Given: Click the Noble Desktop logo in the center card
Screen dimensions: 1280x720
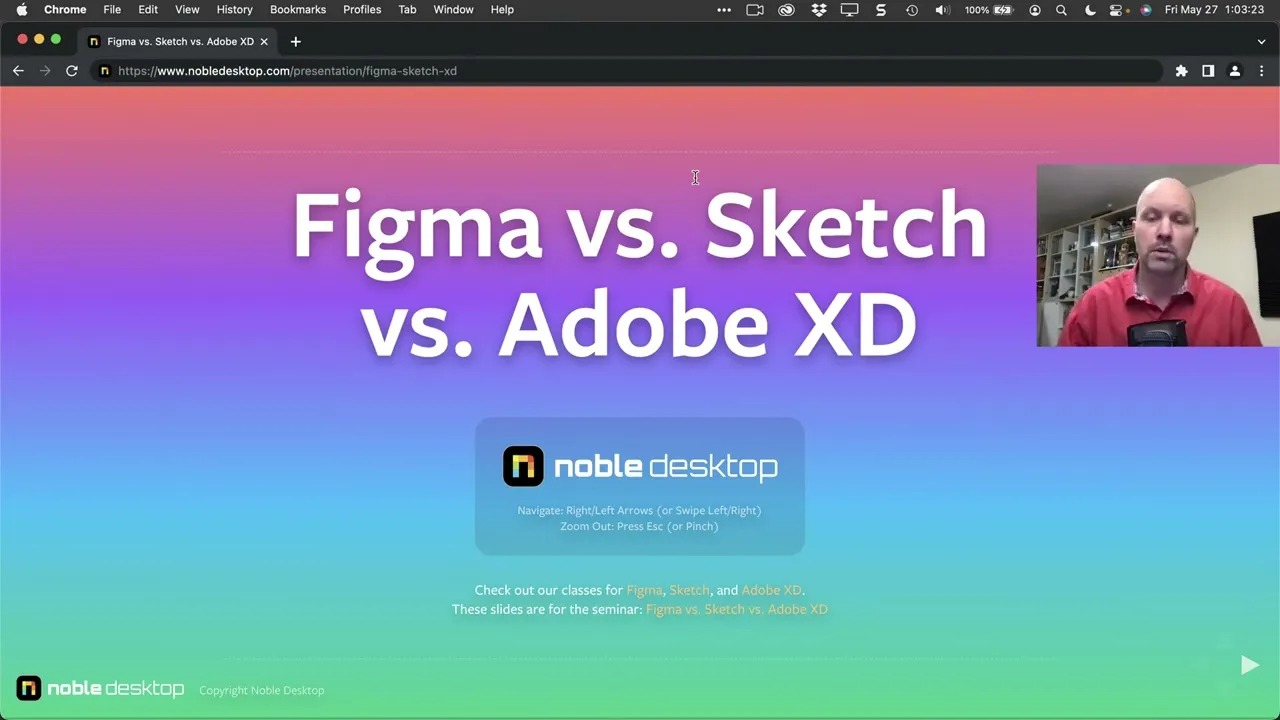Looking at the screenshot, I should click(640, 467).
